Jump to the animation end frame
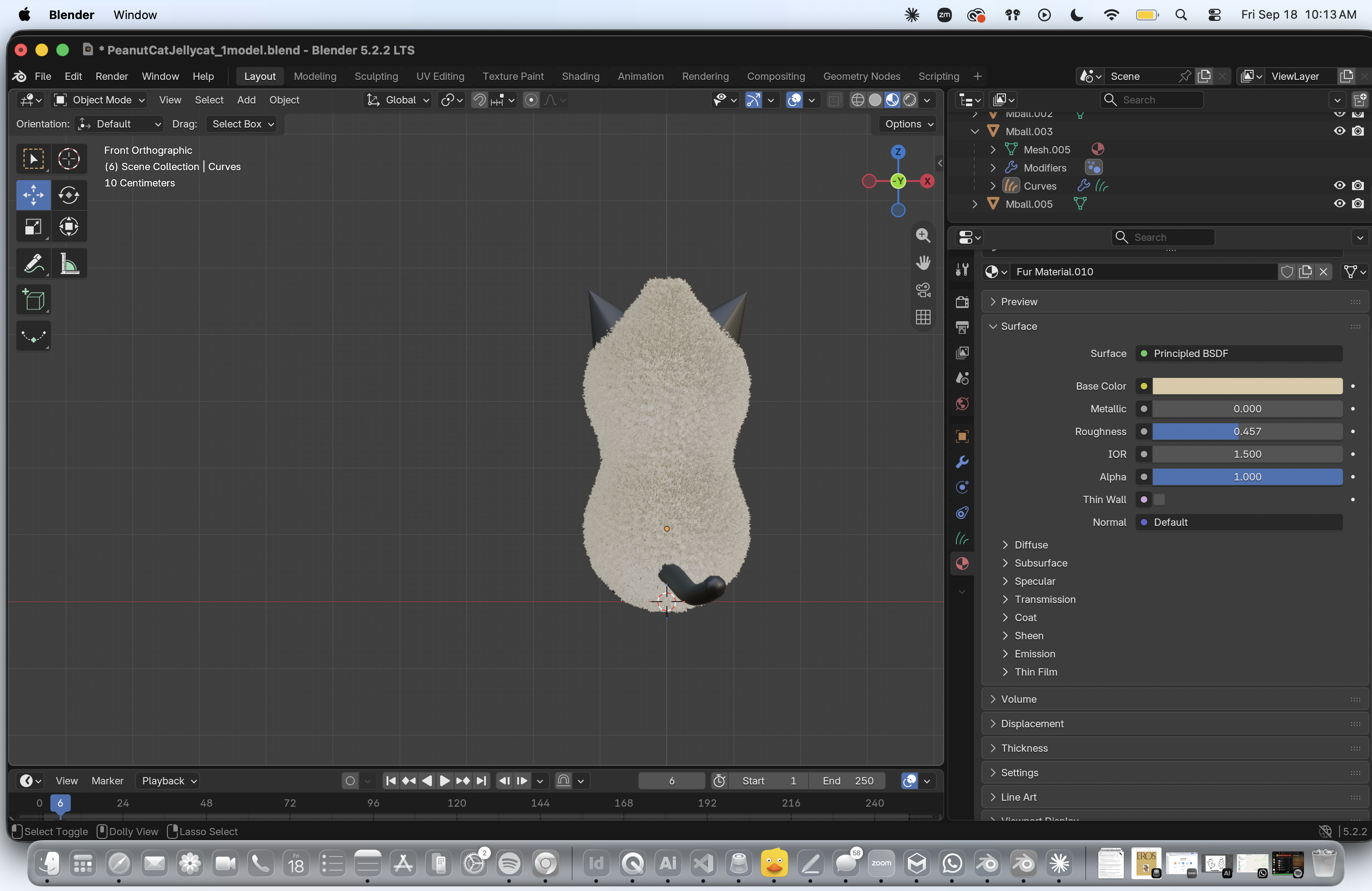The width and height of the screenshot is (1372, 891). pyautogui.click(x=481, y=781)
